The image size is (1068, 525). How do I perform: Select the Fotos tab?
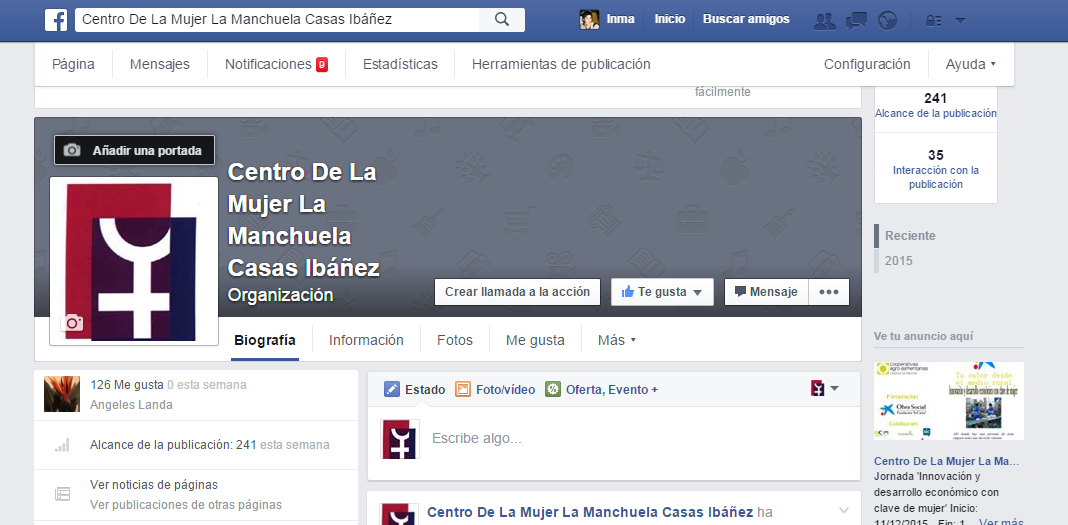tap(455, 340)
